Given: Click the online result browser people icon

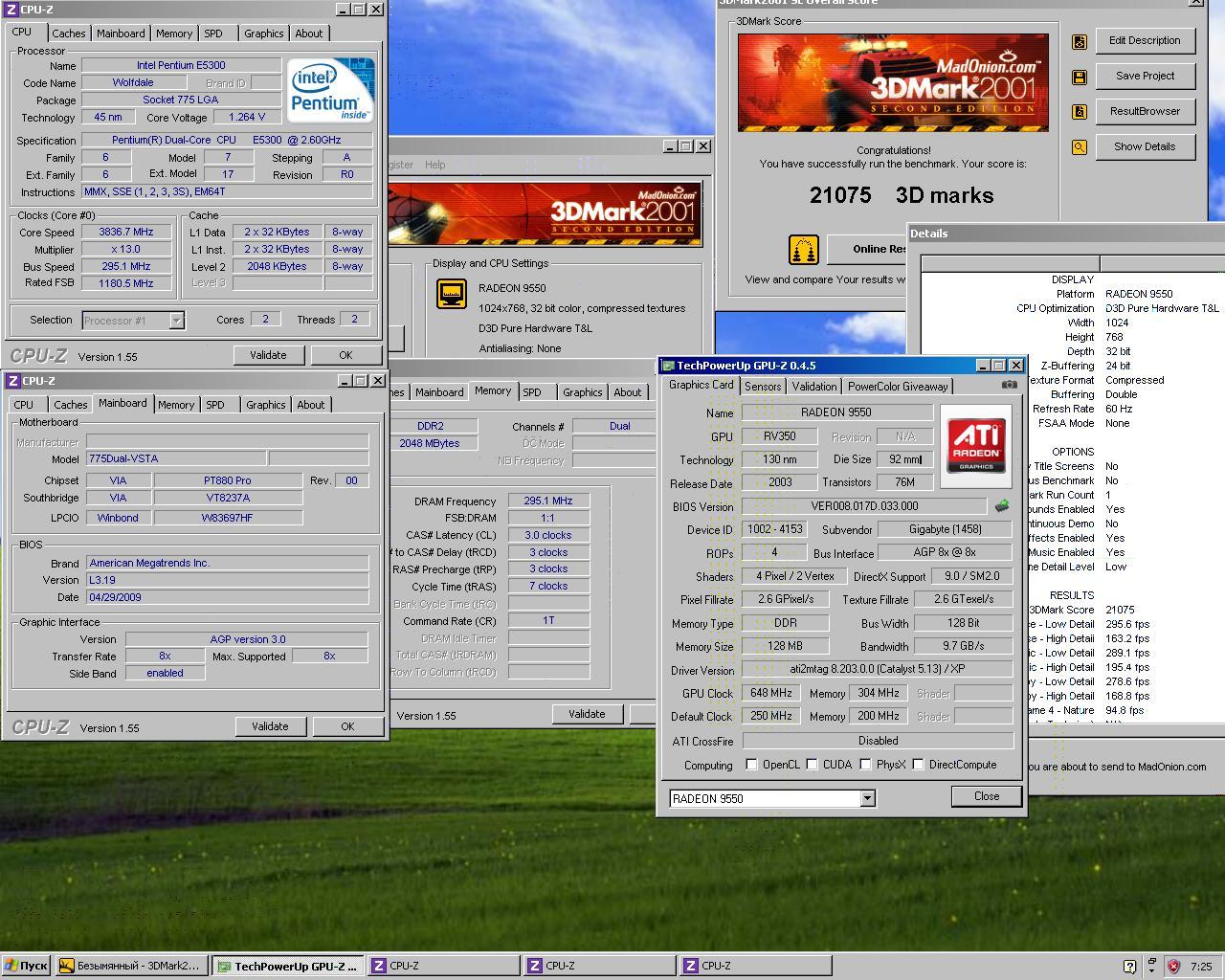Looking at the screenshot, I should pyautogui.click(x=804, y=250).
